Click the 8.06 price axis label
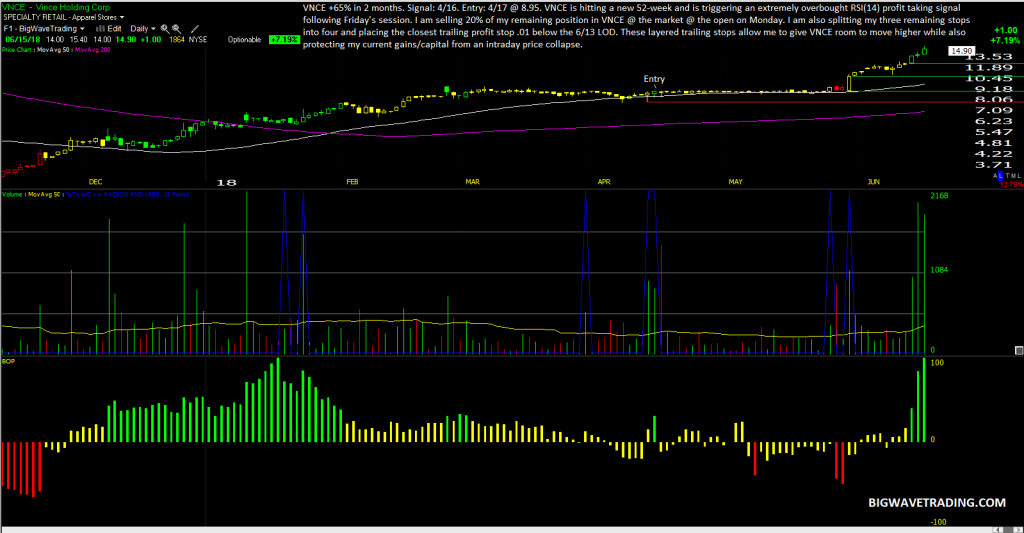Viewport: 1024px width, 533px height. tap(993, 99)
